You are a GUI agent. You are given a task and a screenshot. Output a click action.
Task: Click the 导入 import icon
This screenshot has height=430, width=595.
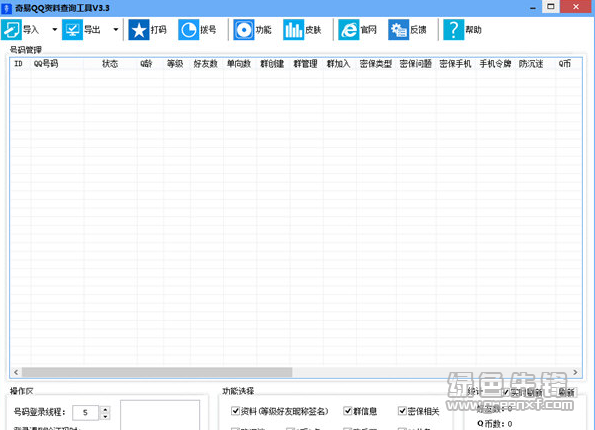point(11,30)
